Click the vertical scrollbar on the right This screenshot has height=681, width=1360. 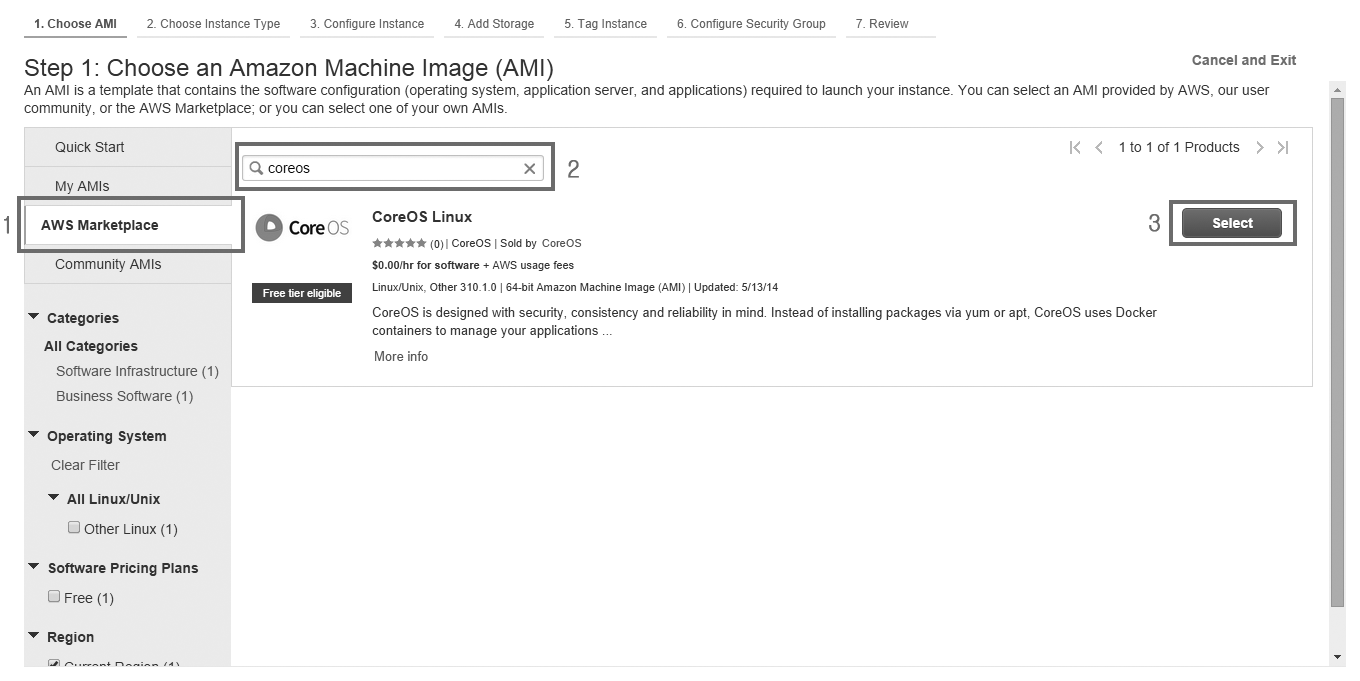[1338, 350]
